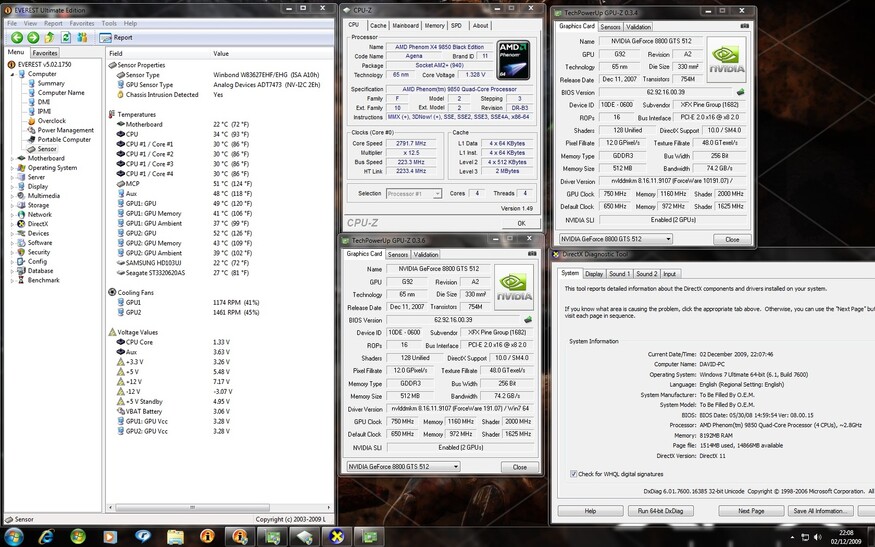Click the BIOS save icon in GPU-Z 0.3.6
The width and height of the screenshot is (875, 547).
tap(528, 320)
